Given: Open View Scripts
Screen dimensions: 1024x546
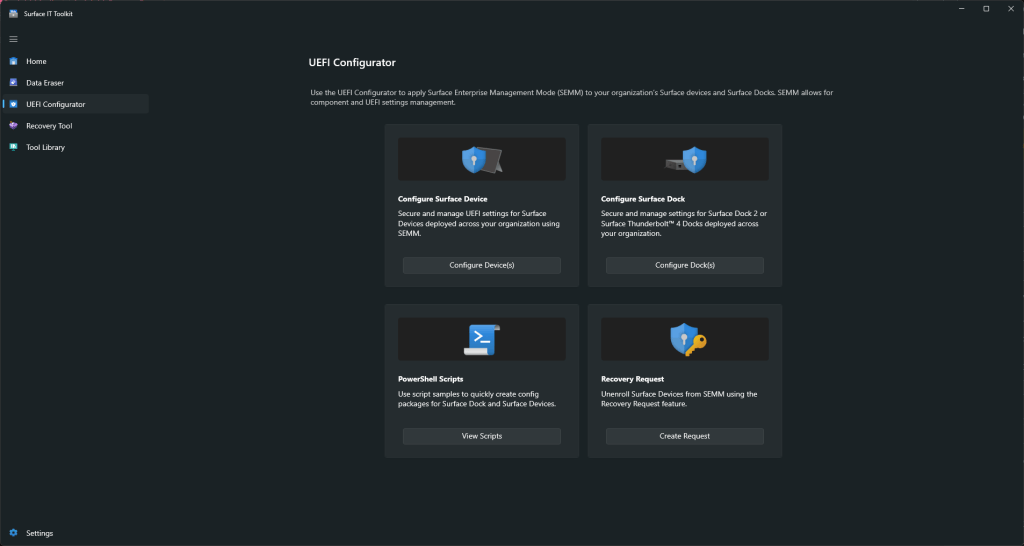Looking at the screenshot, I should pos(481,436).
